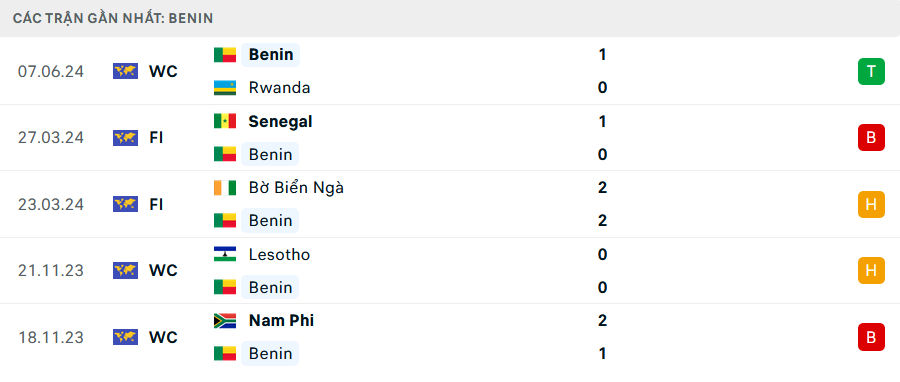
Task: Open the Lesotho team link
Action: pos(280,254)
